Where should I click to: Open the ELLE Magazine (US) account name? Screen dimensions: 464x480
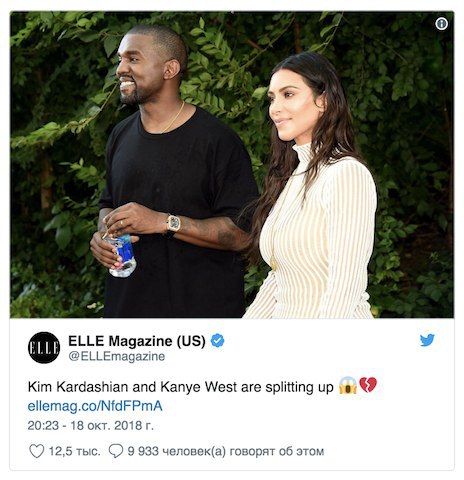tap(137, 341)
